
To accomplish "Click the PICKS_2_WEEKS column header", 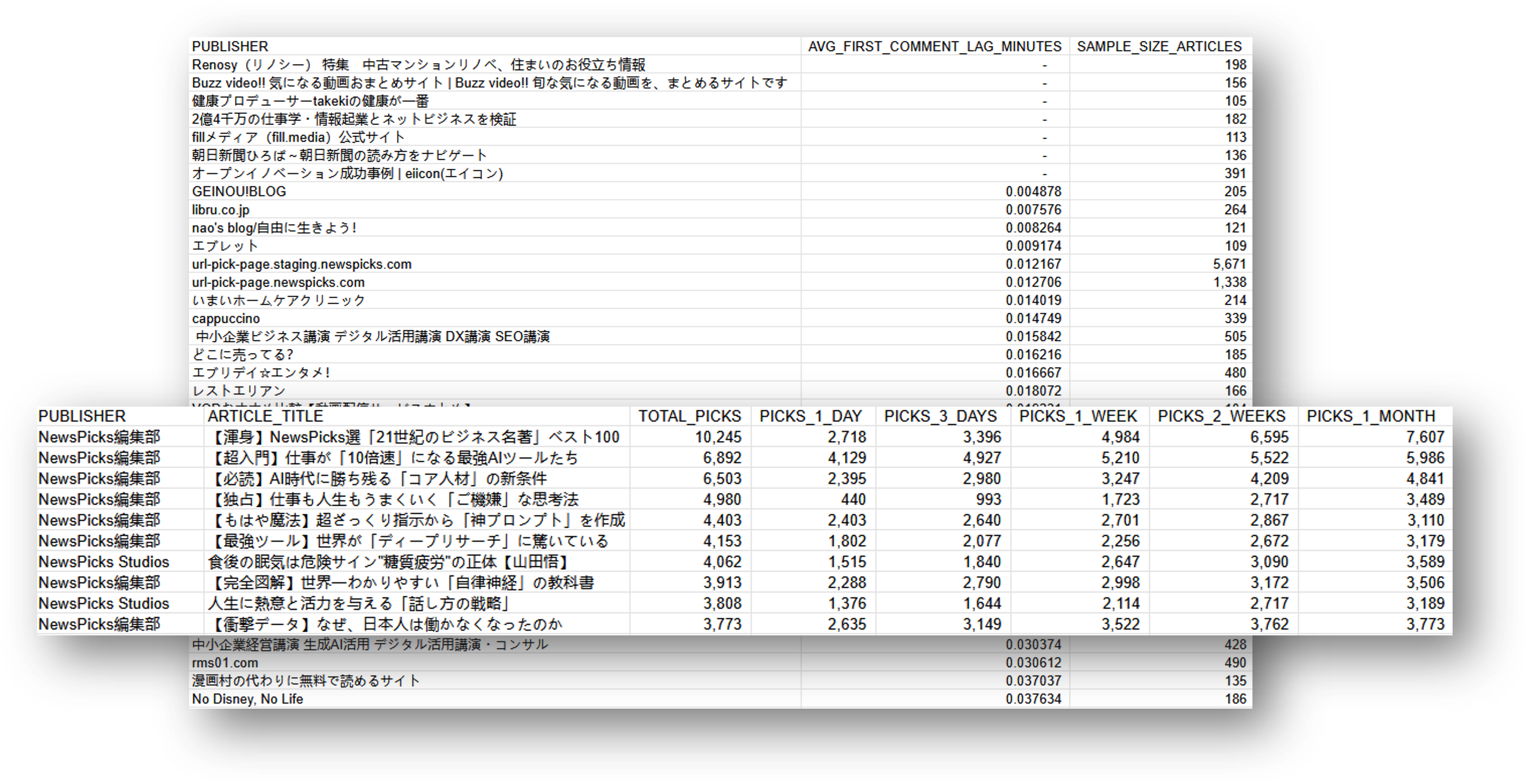I will pos(1221,416).
